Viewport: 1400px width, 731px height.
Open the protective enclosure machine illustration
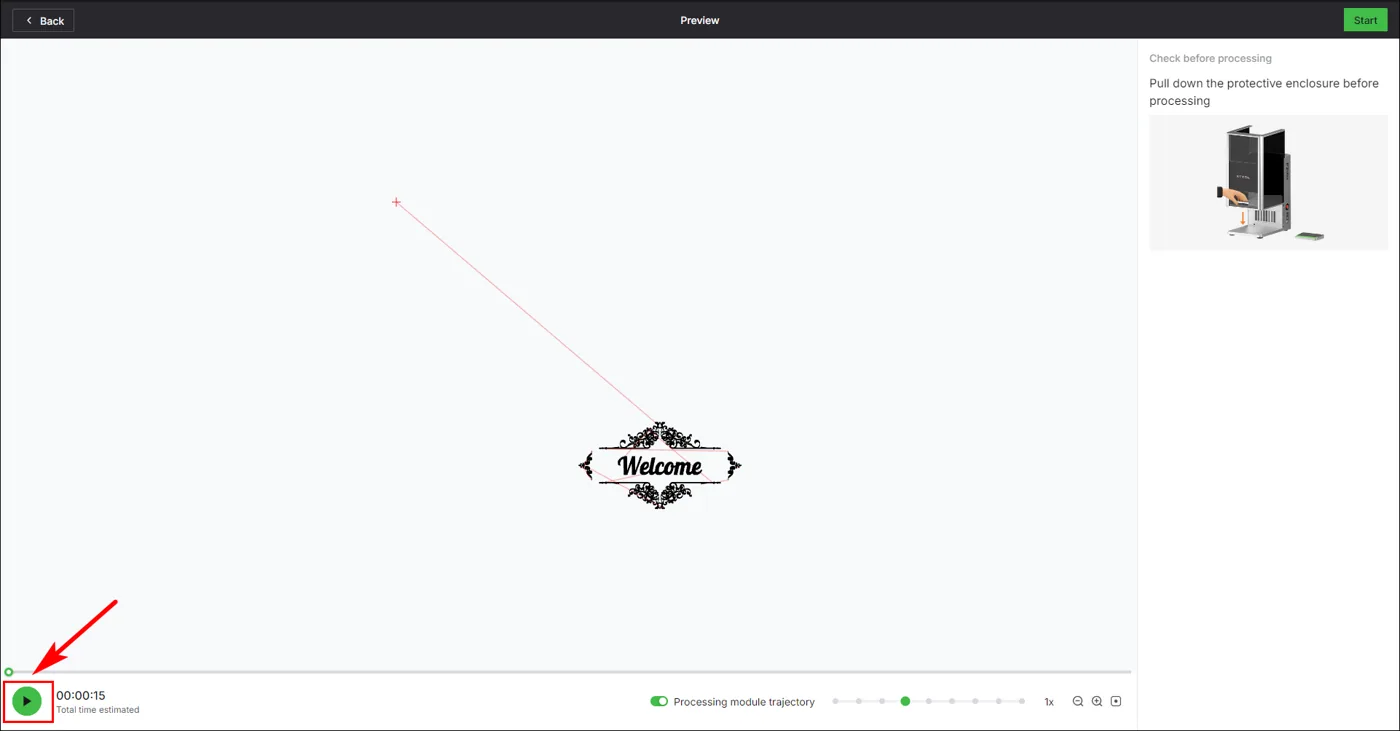[x=1268, y=183]
